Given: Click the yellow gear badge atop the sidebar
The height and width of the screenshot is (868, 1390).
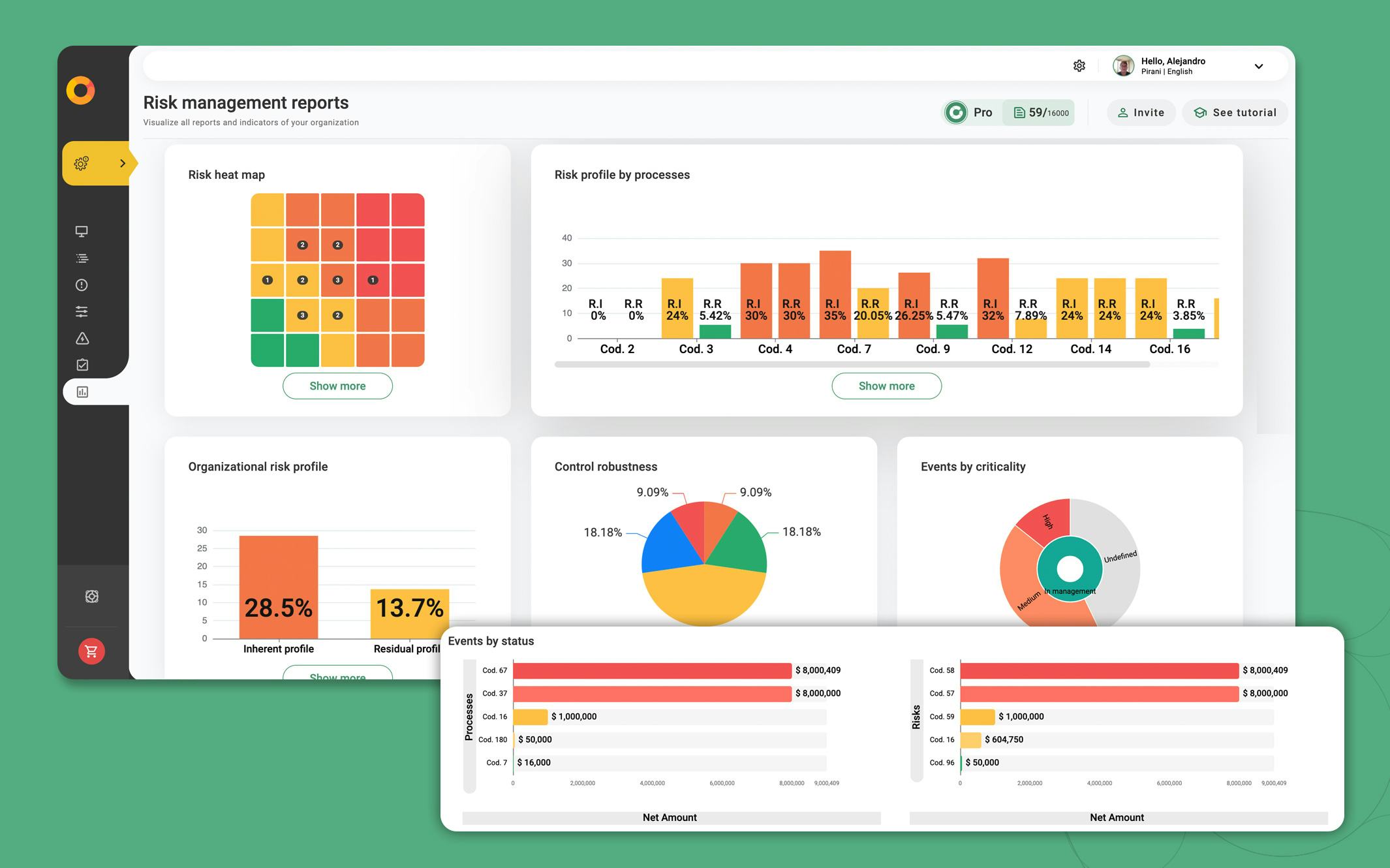Looking at the screenshot, I should [82, 163].
